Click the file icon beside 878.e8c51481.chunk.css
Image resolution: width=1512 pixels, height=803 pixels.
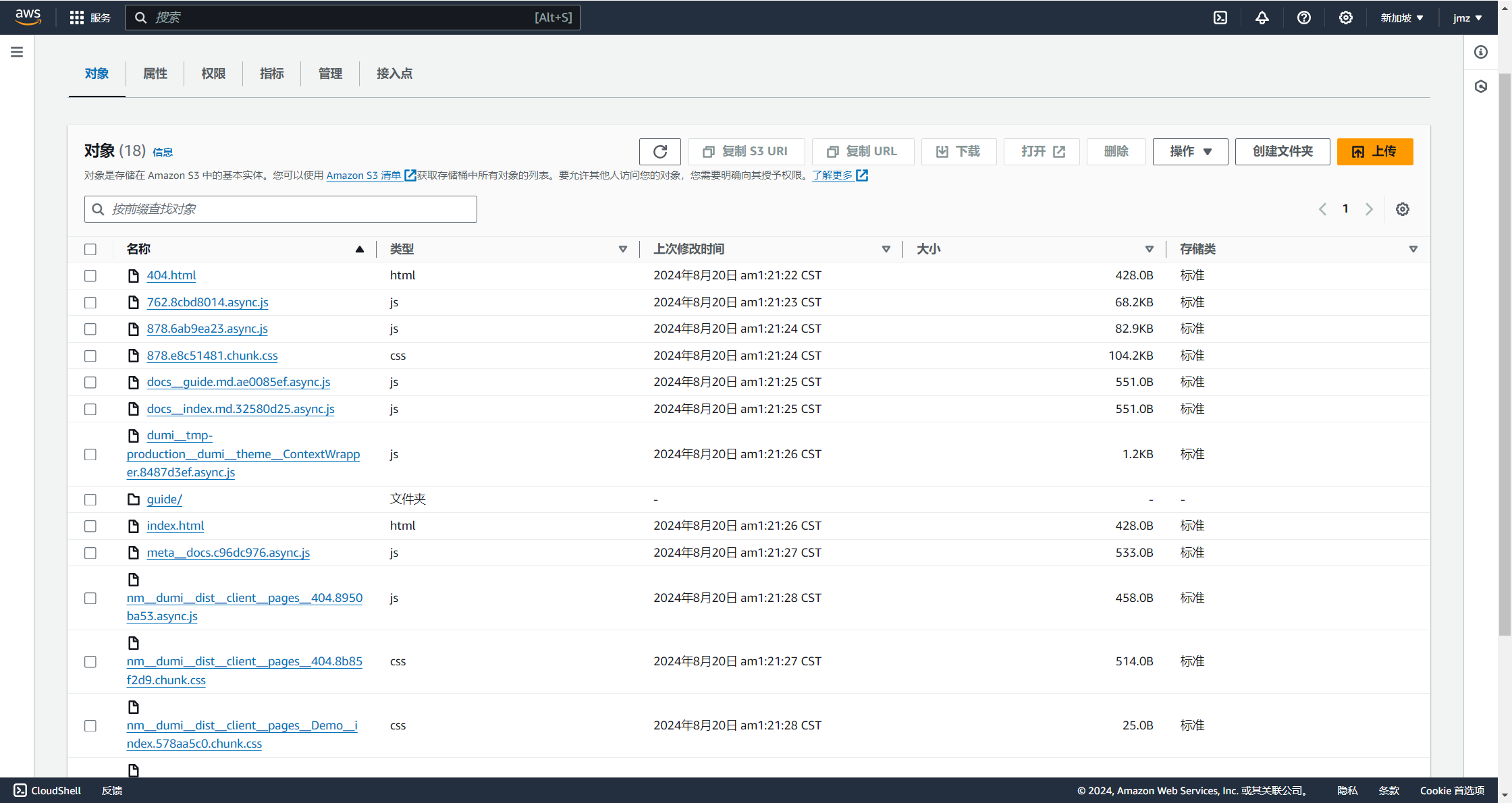(x=134, y=356)
